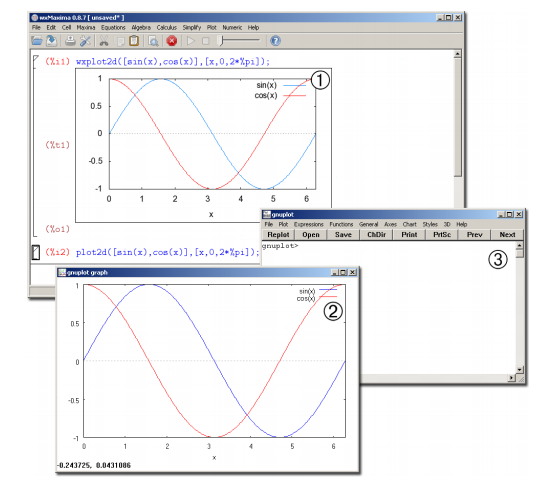Open the Plot menu in wxMaxima
The image size is (537, 481).
211,27
